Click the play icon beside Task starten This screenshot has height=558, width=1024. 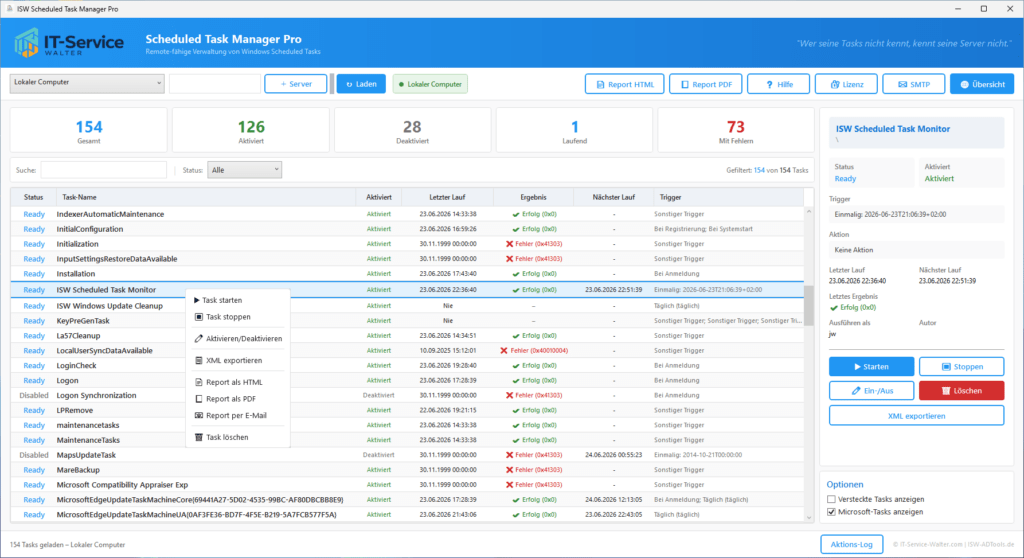pos(197,300)
